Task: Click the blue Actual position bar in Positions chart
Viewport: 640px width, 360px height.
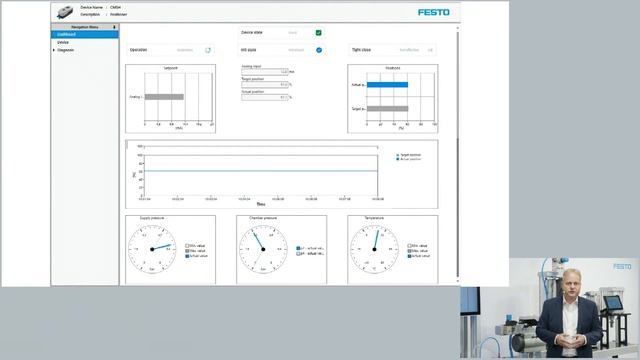Action: pyautogui.click(x=387, y=84)
